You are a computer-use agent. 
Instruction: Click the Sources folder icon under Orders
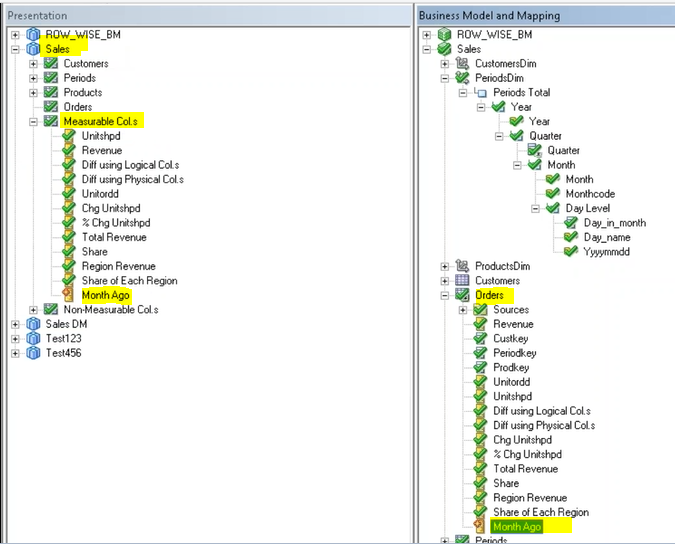[480, 309]
